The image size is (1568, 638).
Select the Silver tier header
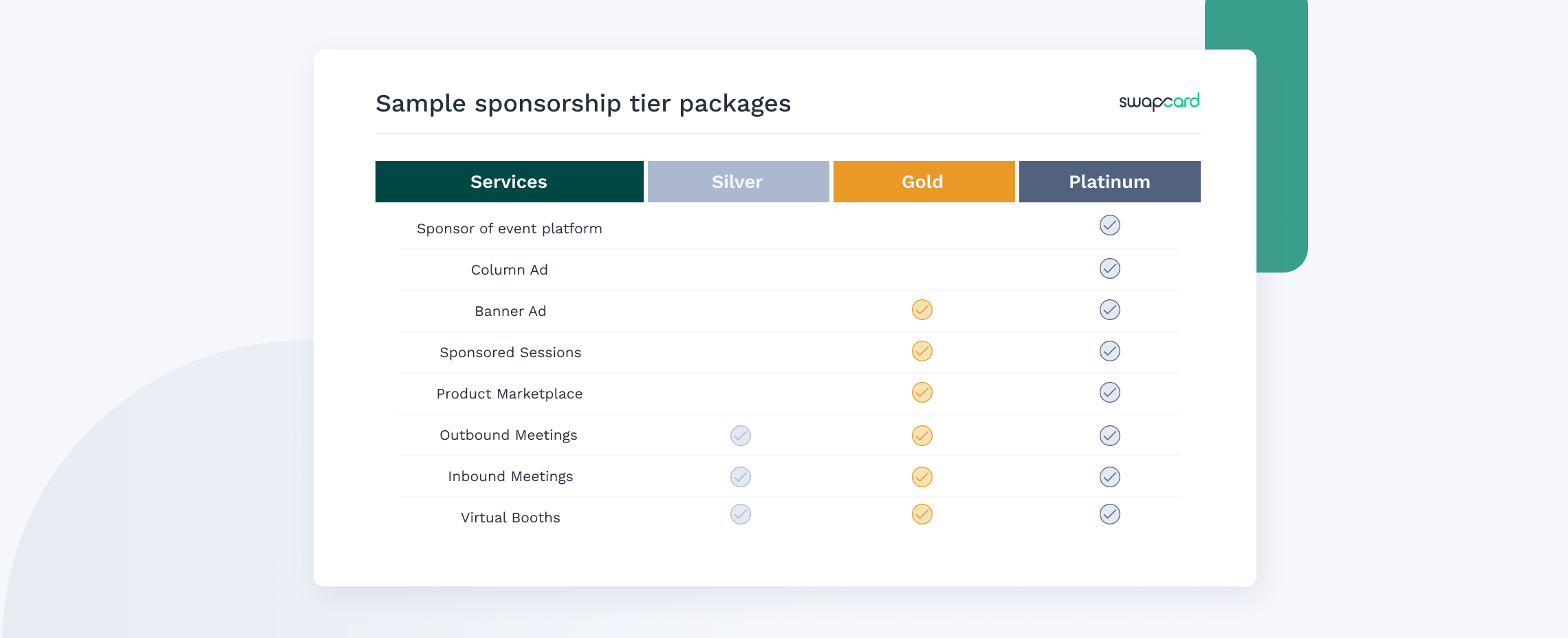(739, 182)
